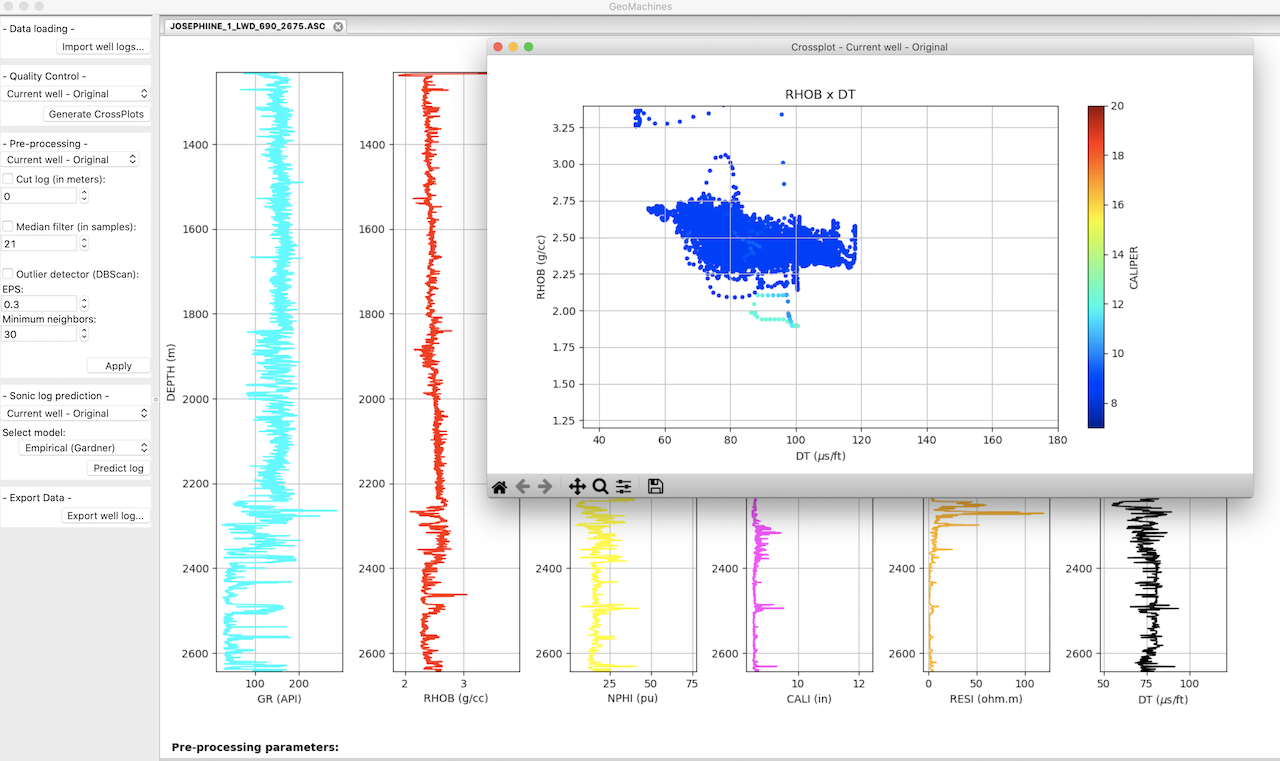
Task: Click the RHOB x DT plot title
Action: pos(820,95)
